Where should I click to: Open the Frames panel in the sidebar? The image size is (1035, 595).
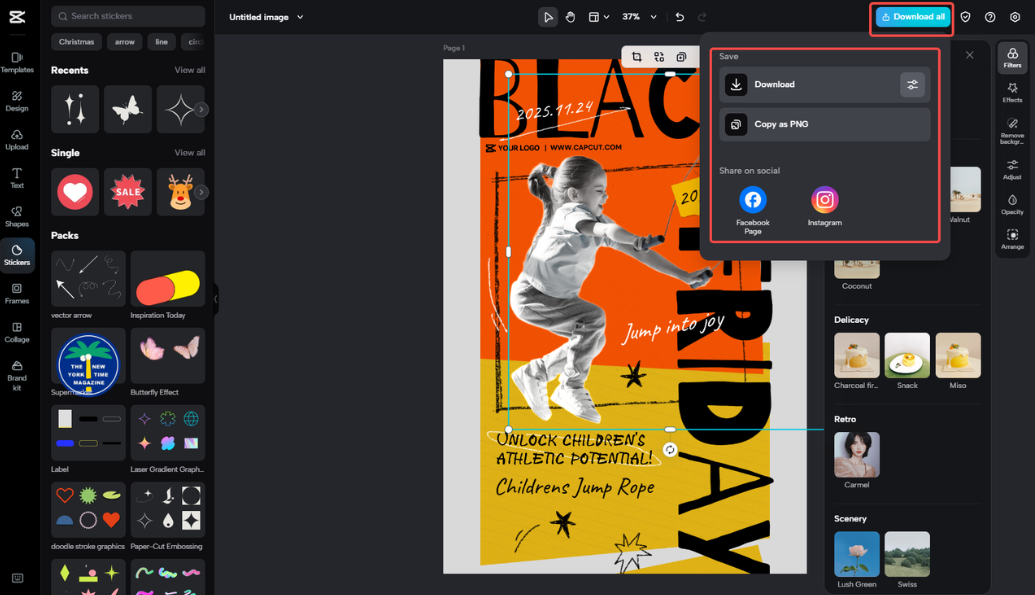coord(17,293)
